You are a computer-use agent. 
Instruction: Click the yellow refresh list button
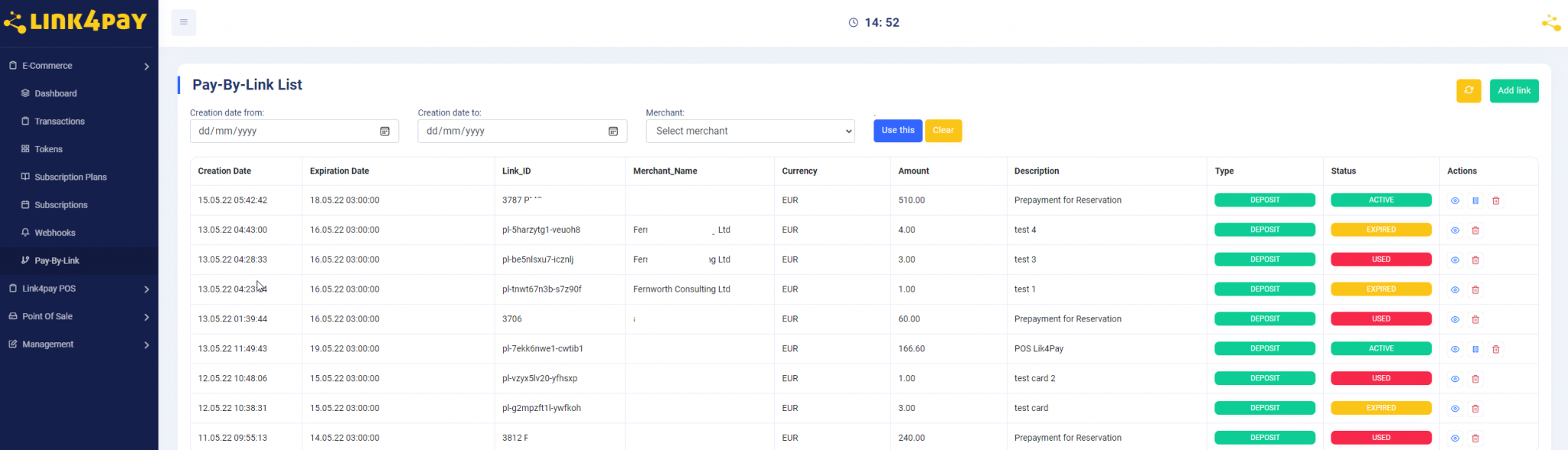(x=1468, y=90)
